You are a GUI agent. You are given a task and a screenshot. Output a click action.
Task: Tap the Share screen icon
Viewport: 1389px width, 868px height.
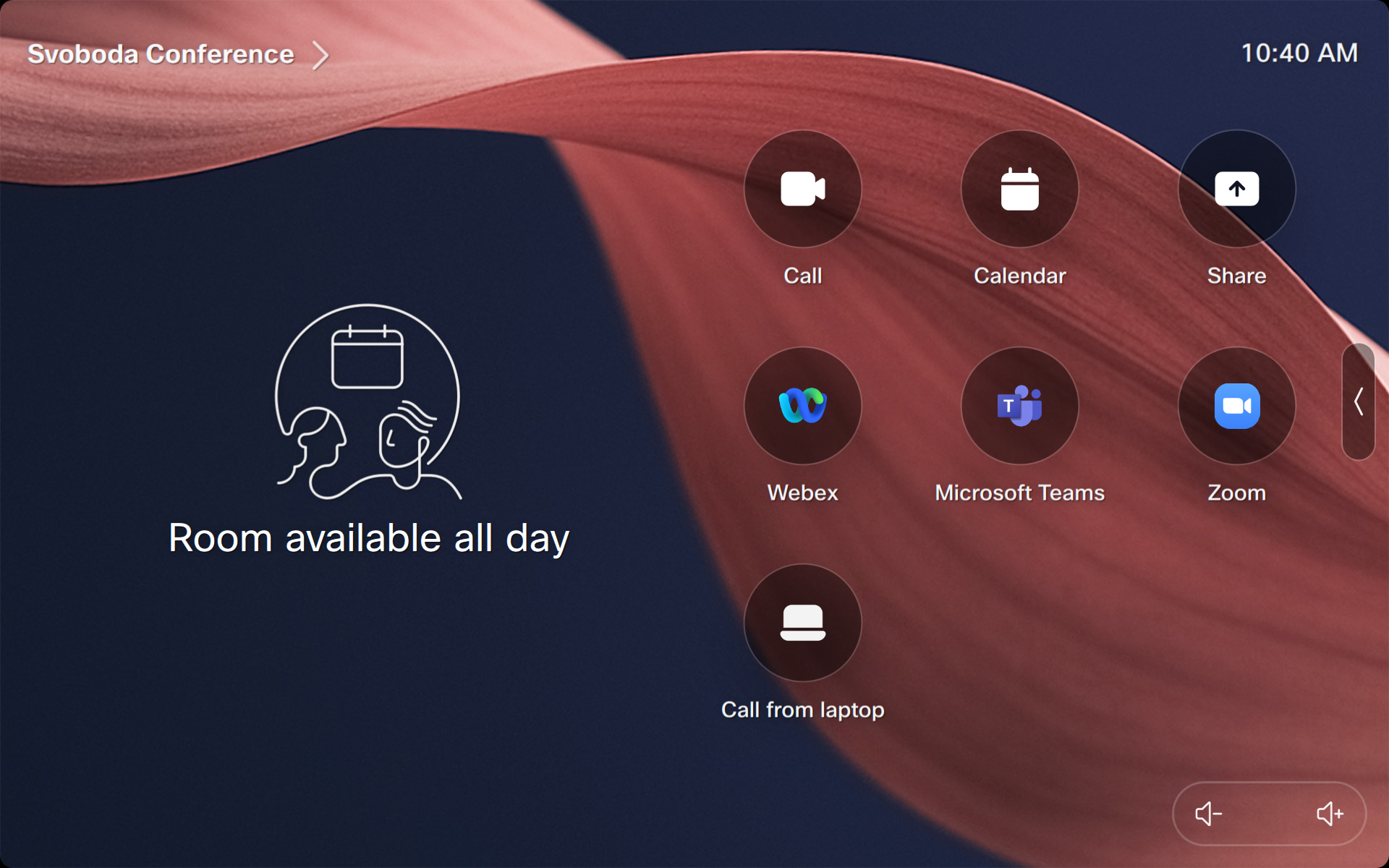click(x=1236, y=189)
